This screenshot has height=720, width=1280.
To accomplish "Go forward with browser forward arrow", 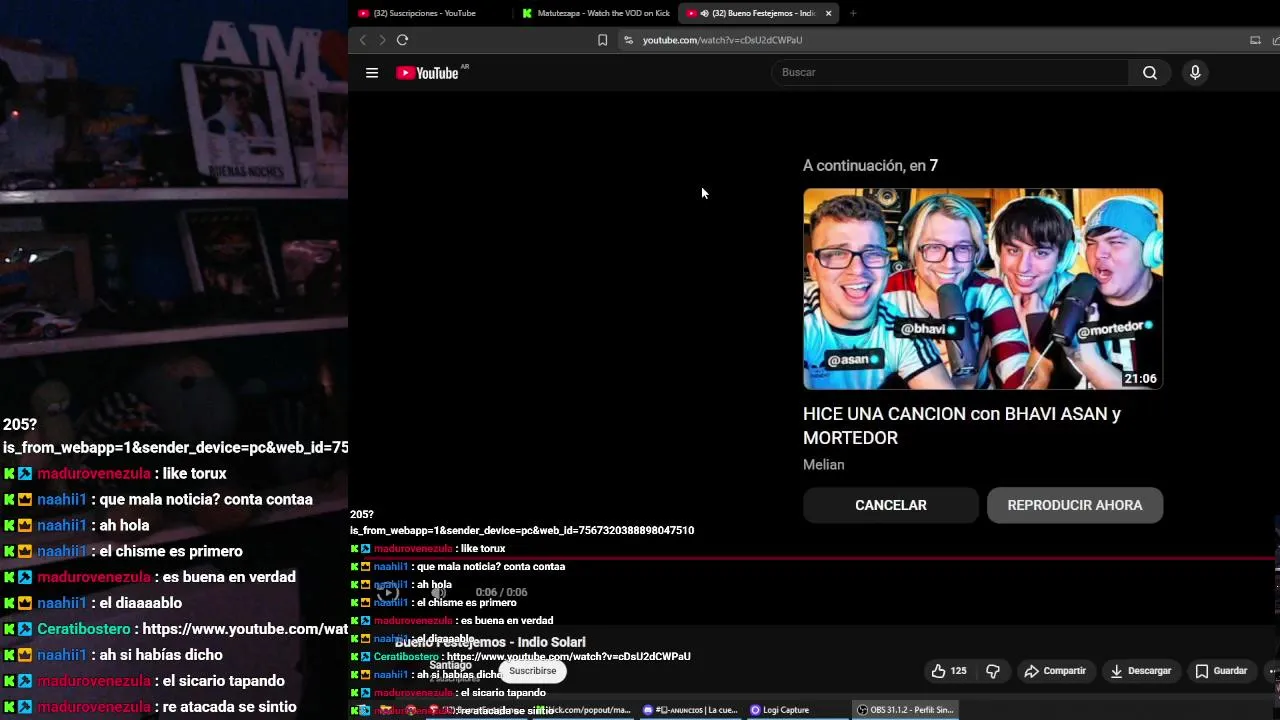I will [x=381, y=40].
